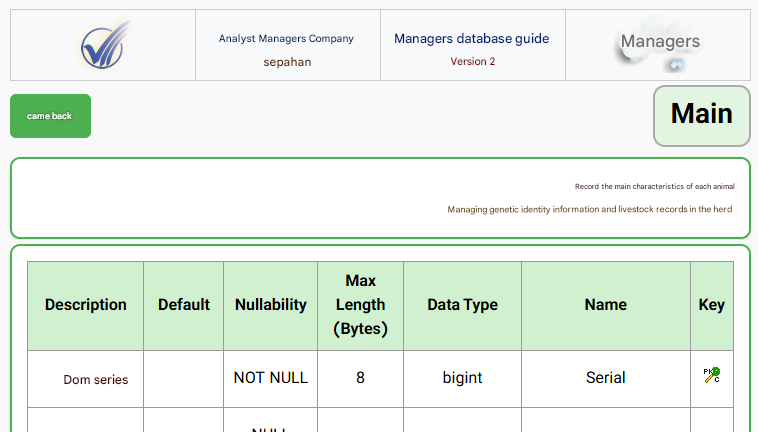Click the primary key icon in Serial row
This screenshot has height=432, width=758.
711,377
